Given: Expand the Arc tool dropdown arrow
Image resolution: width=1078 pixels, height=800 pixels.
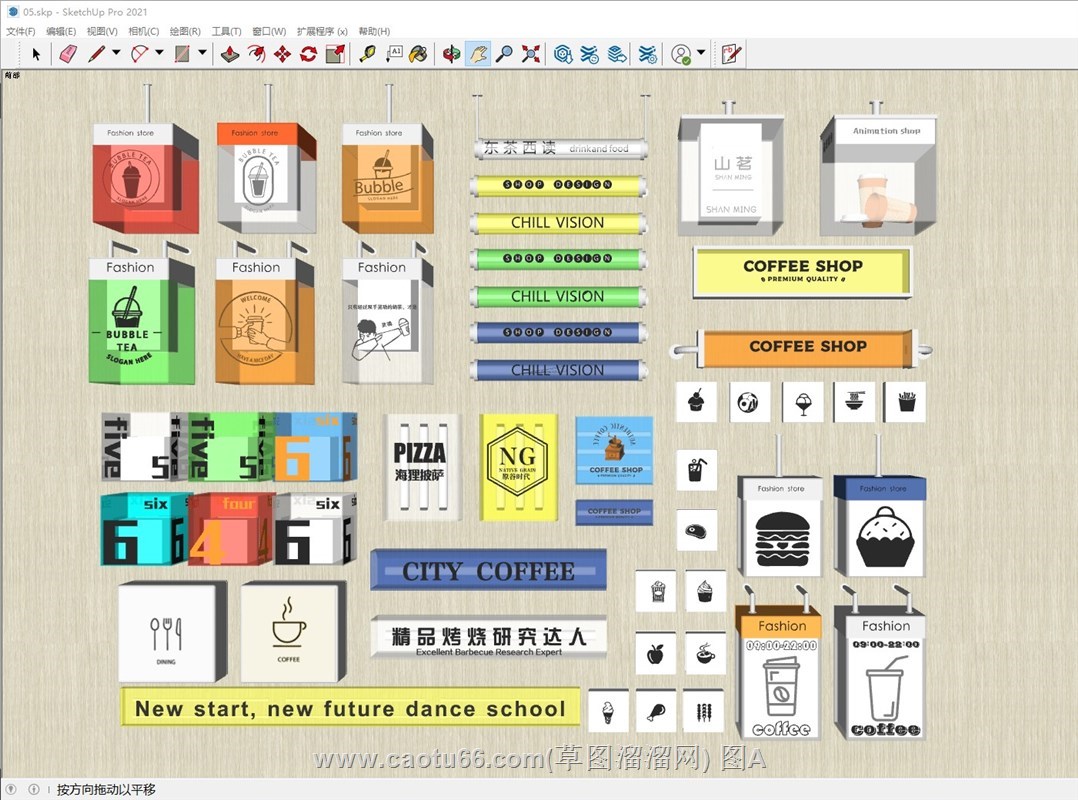Looking at the screenshot, I should coord(159,54).
